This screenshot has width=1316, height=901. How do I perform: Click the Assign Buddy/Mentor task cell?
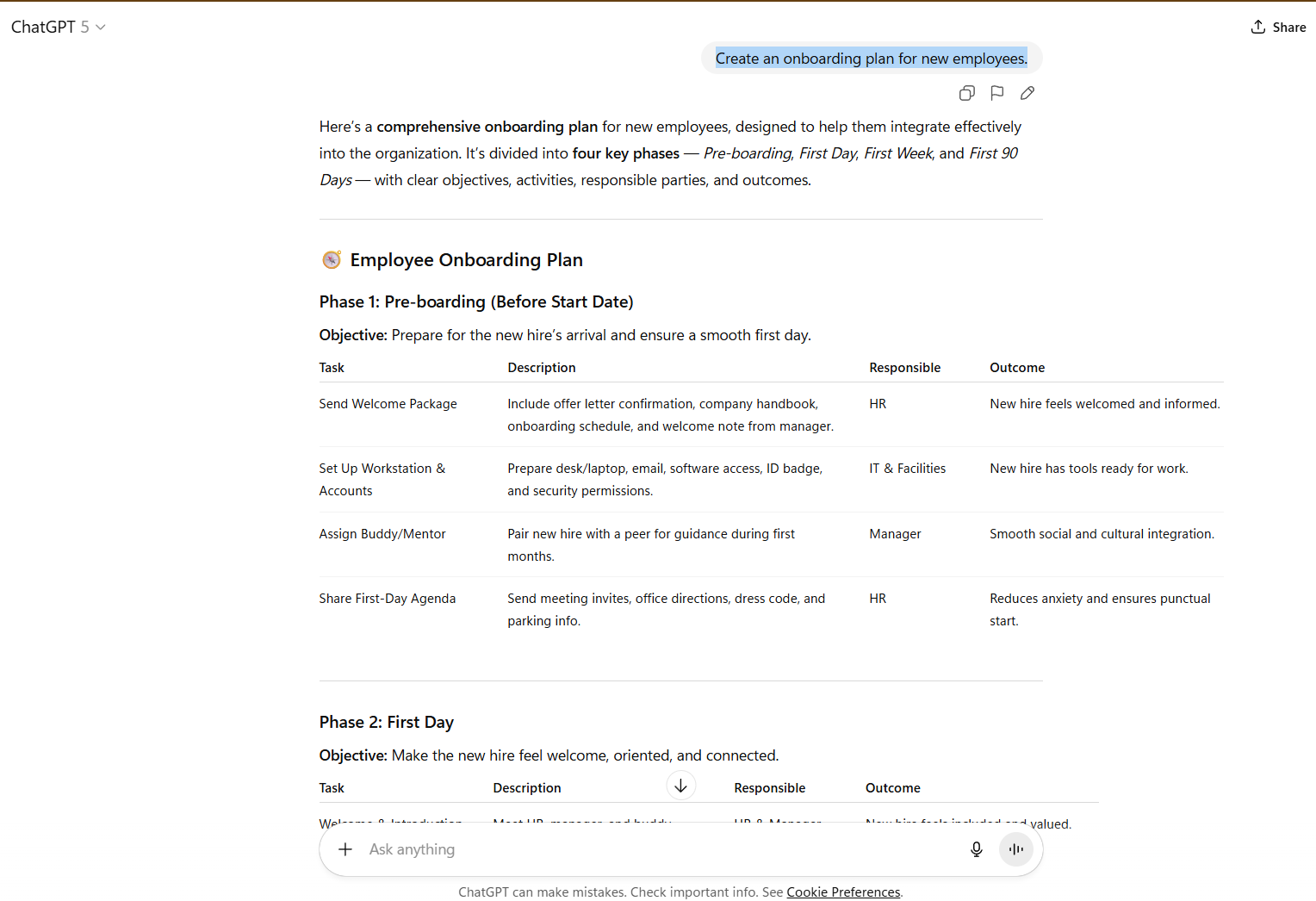[382, 534]
